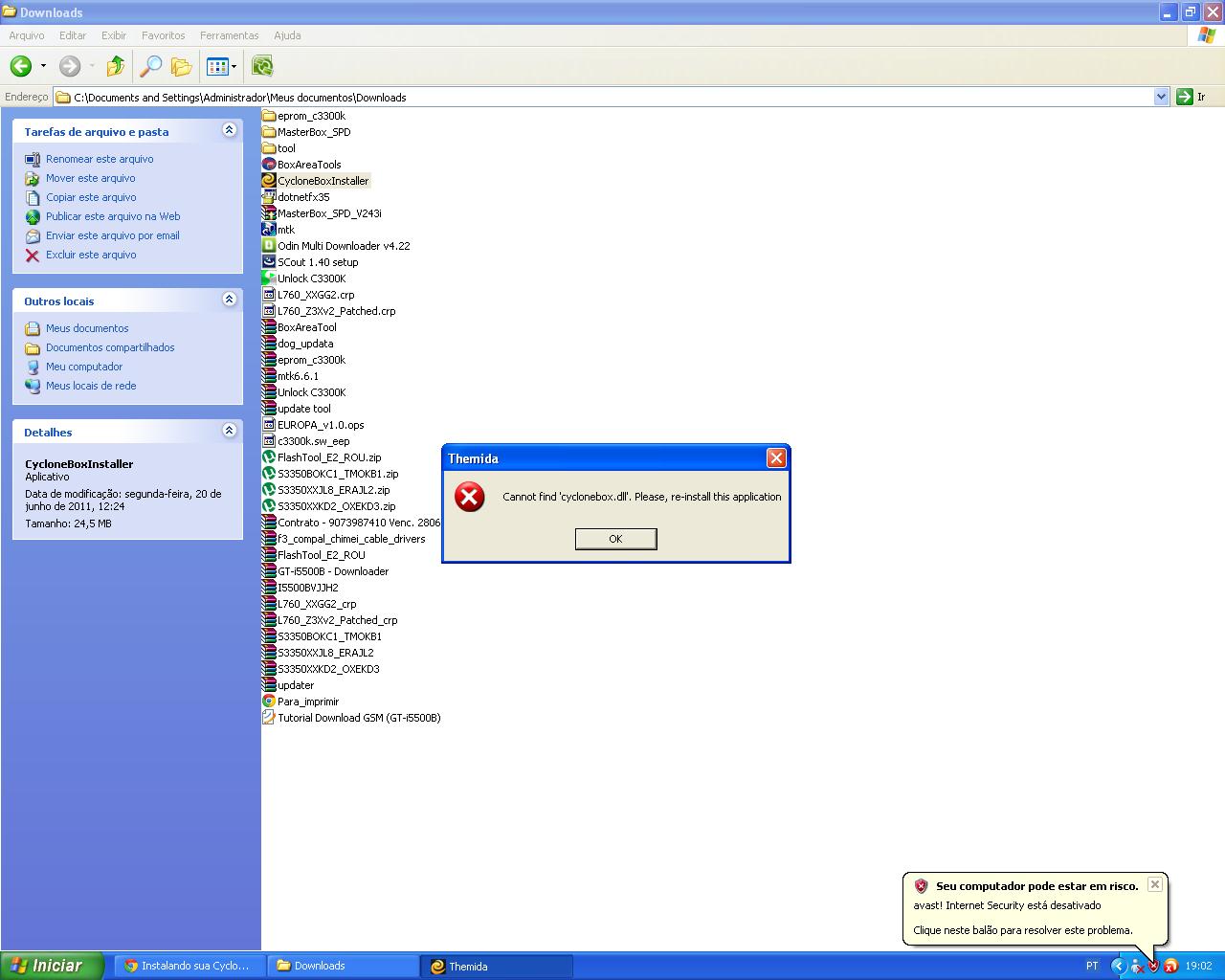
Task: Select the Unlock C3300K application icon
Action: pos(269,278)
